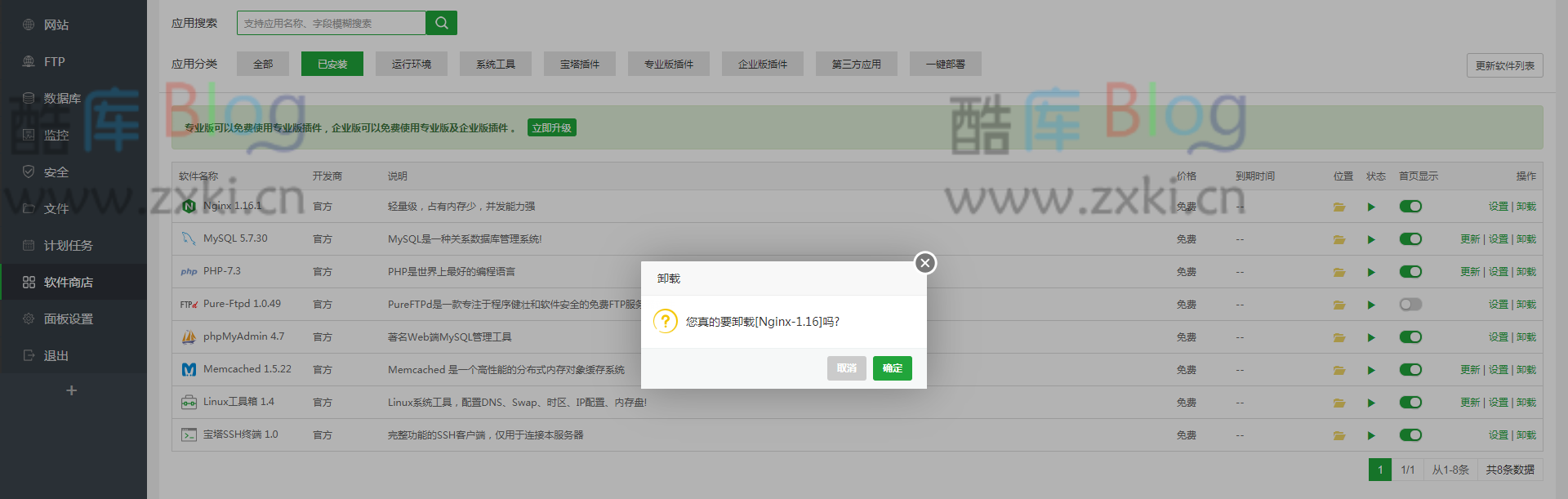Click the 更新软件列表 button
The image size is (1568, 499).
[x=1505, y=65]
